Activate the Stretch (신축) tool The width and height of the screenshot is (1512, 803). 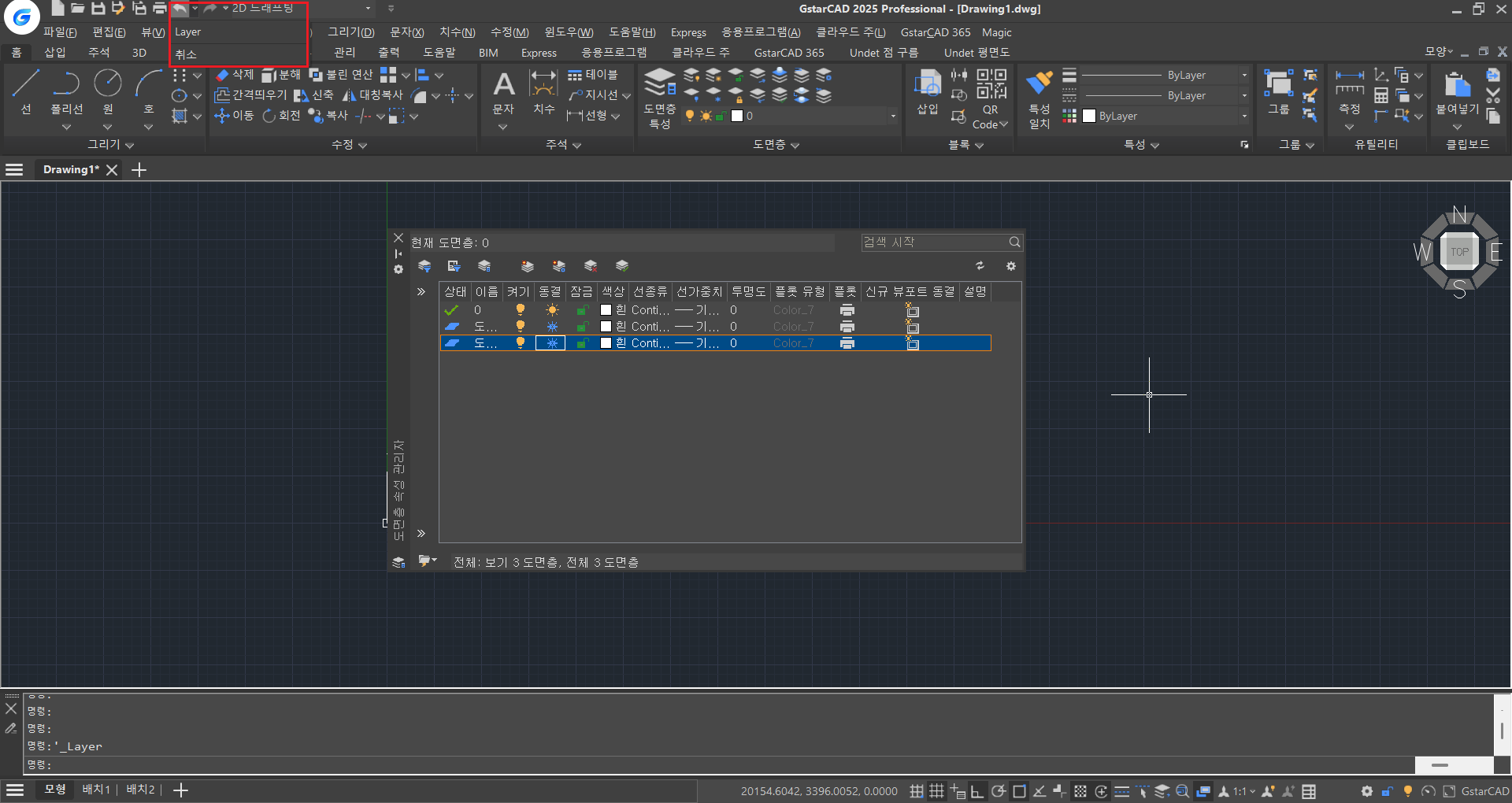[x=313, y=95]
